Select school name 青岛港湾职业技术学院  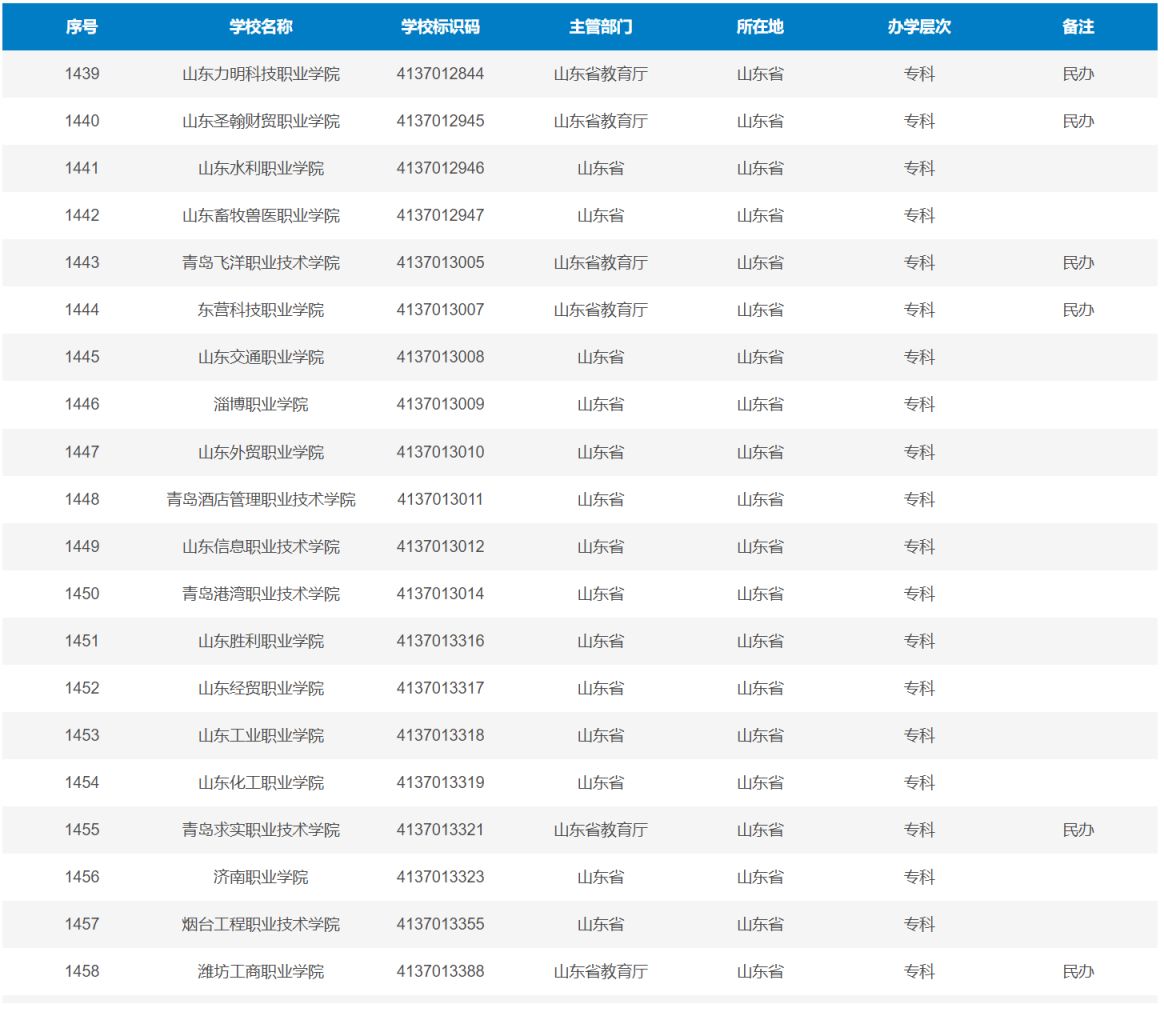[x=261, y=594]
